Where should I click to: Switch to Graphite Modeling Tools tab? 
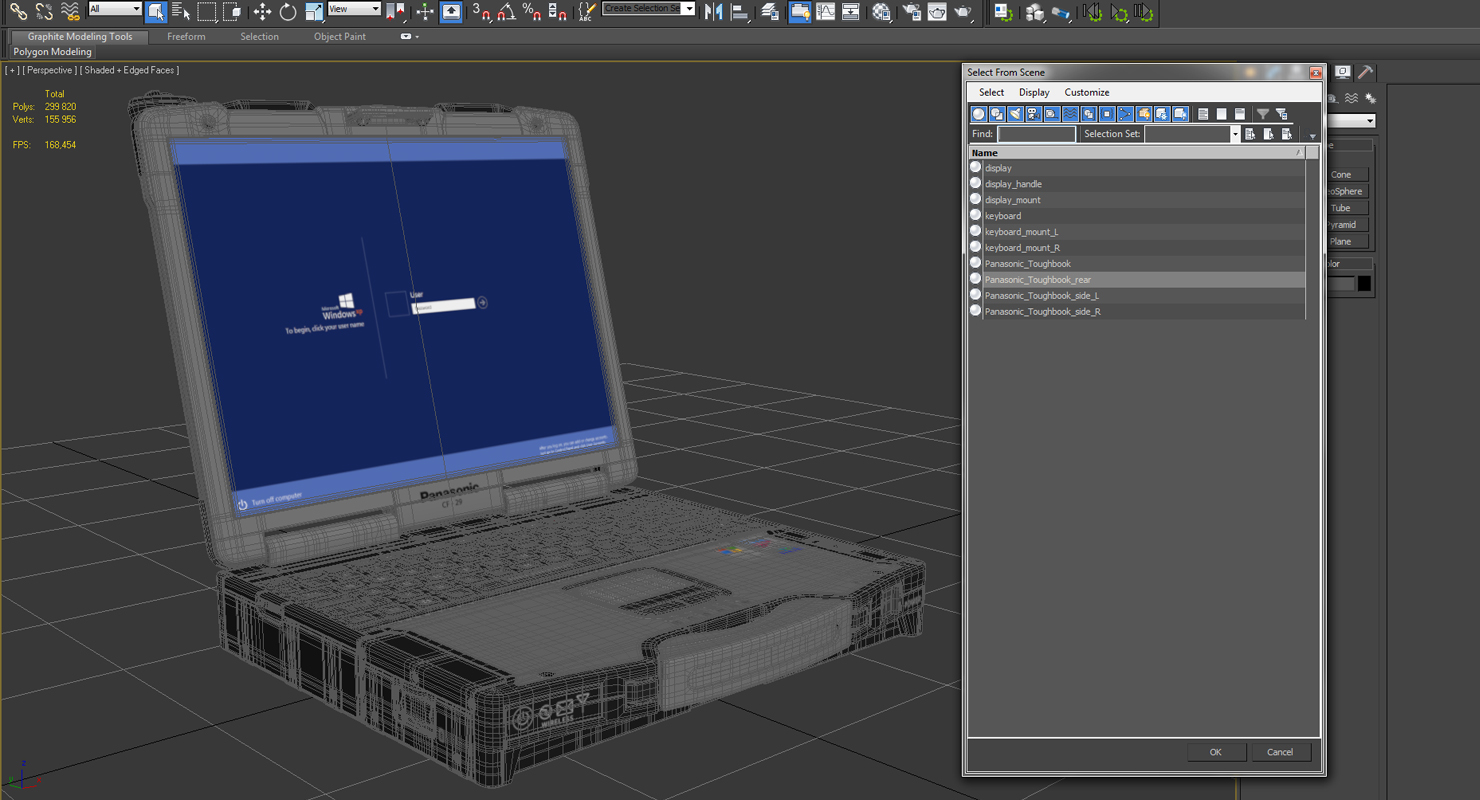[x=80, y=36]
